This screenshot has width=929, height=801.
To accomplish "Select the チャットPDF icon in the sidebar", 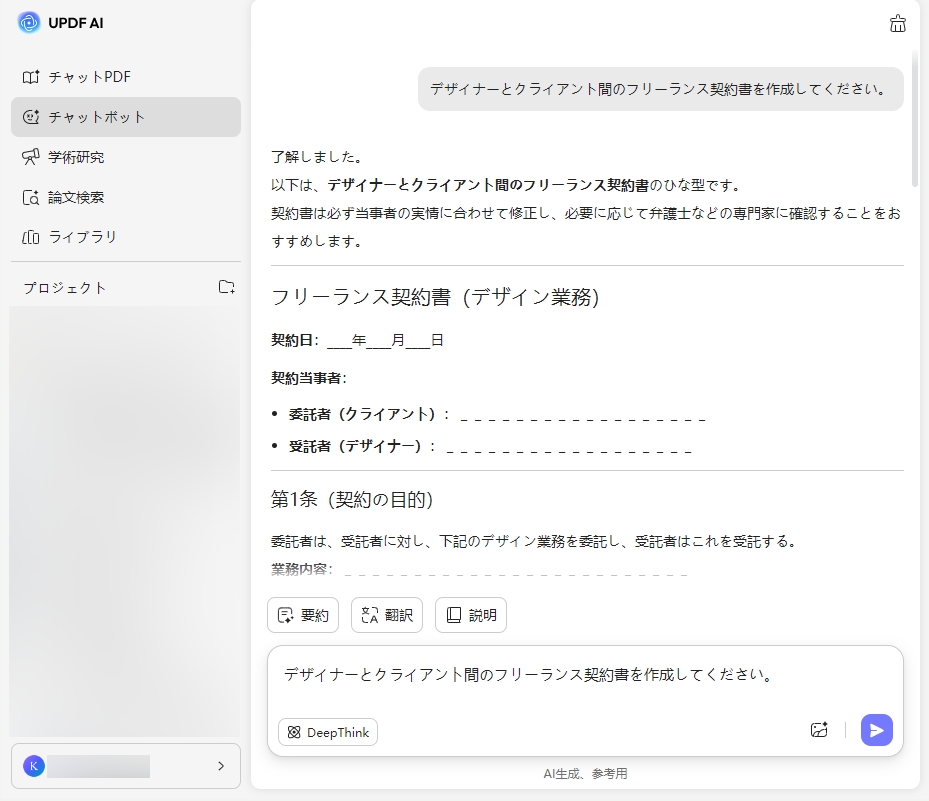I will click(x=32, y=76).
